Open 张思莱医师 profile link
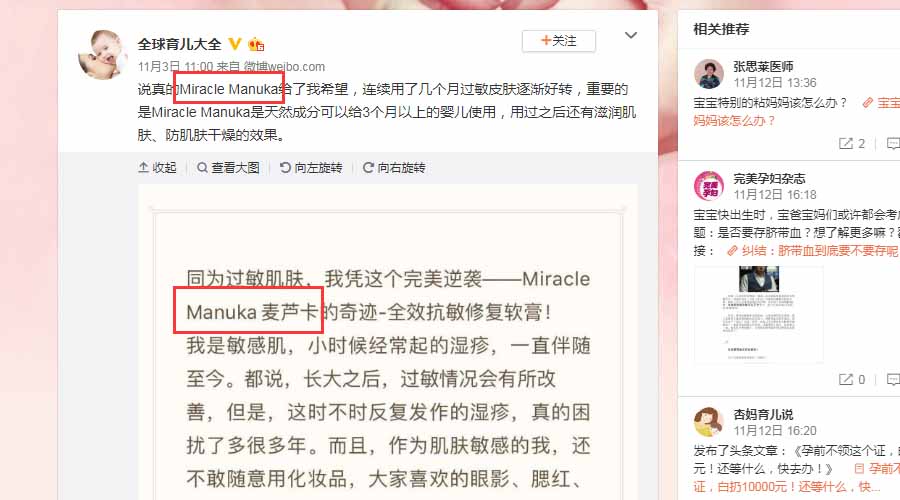900x500 pixels. tap(763, 67)
